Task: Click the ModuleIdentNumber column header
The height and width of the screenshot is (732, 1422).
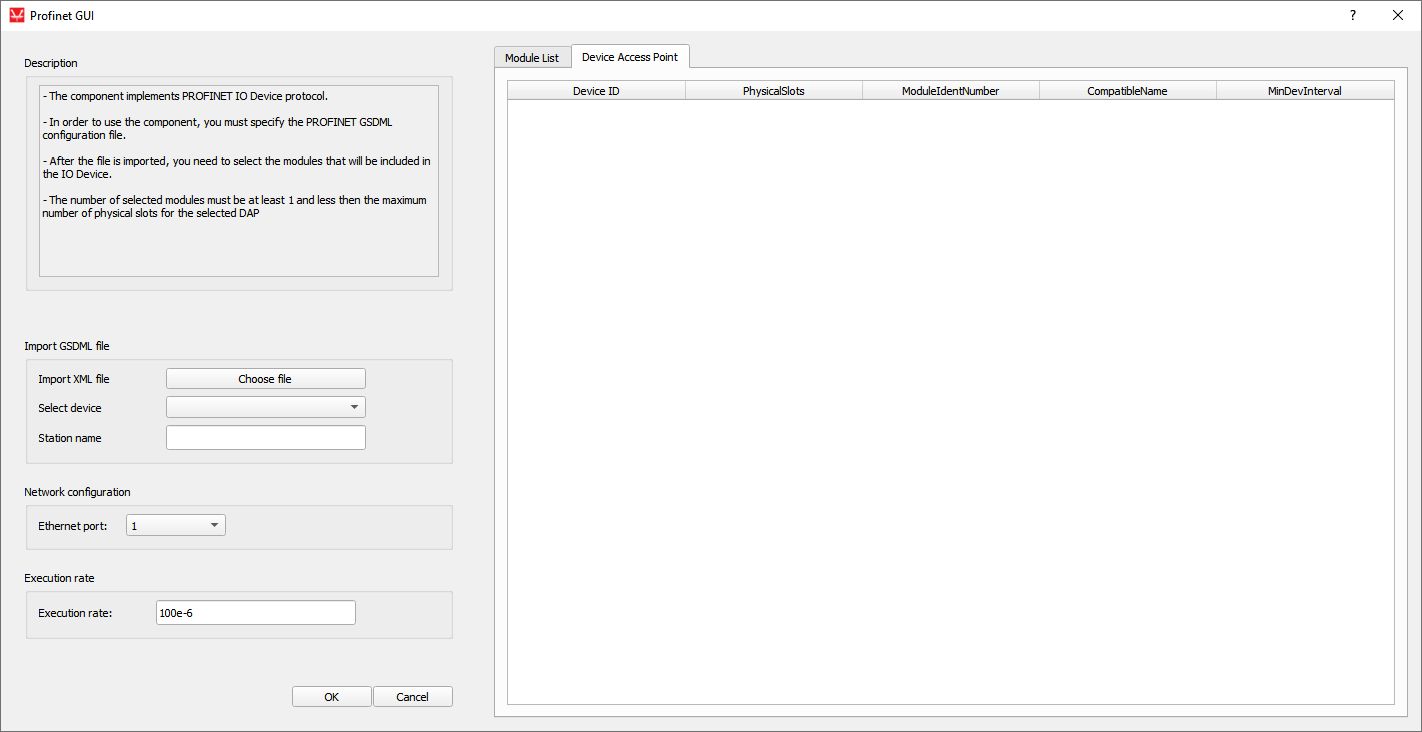Action: tap(950, 91)
